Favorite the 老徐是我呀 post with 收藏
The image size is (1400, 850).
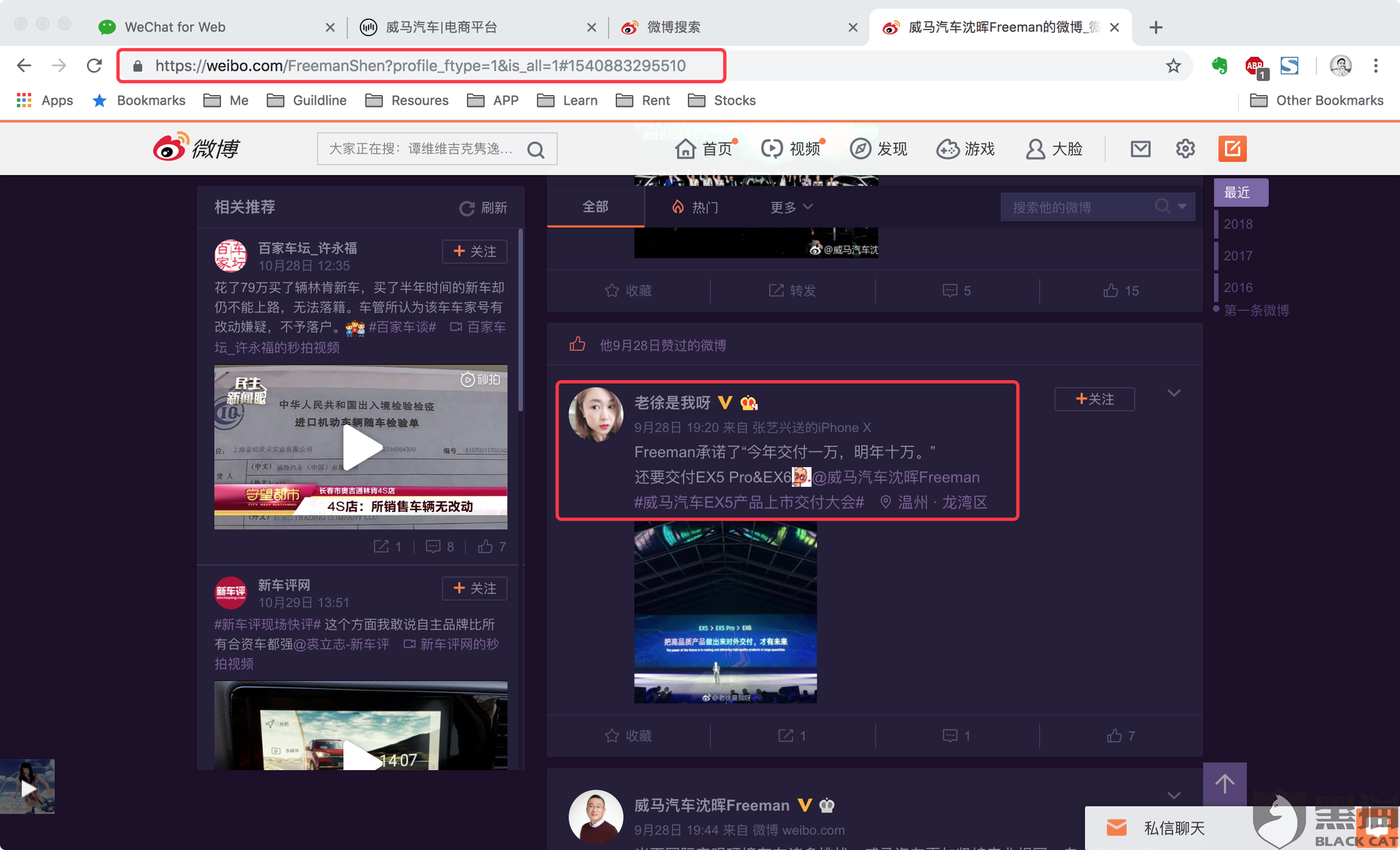[x=628, y=736]
